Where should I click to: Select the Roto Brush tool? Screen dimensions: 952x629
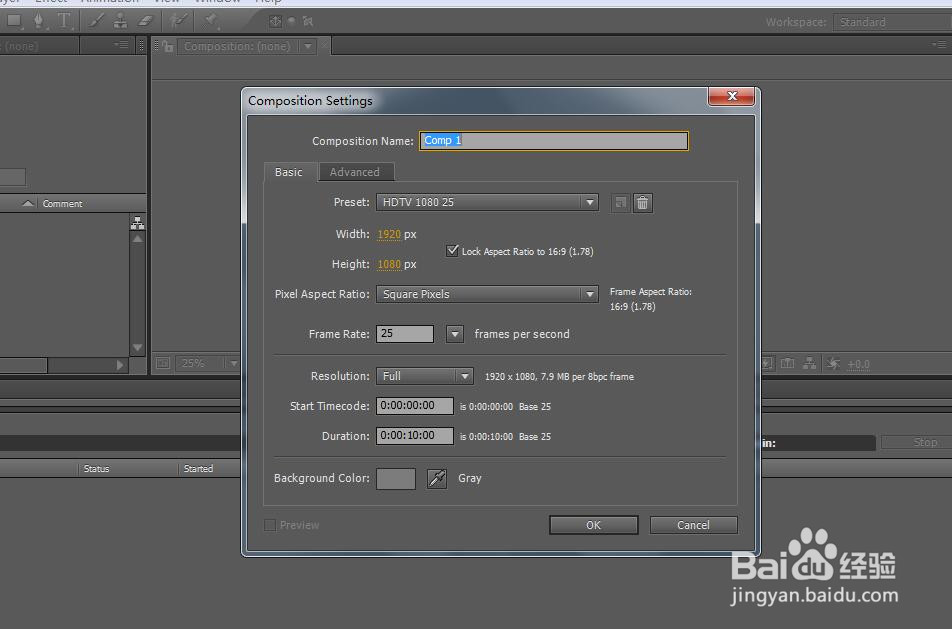[x=178, y=21]
